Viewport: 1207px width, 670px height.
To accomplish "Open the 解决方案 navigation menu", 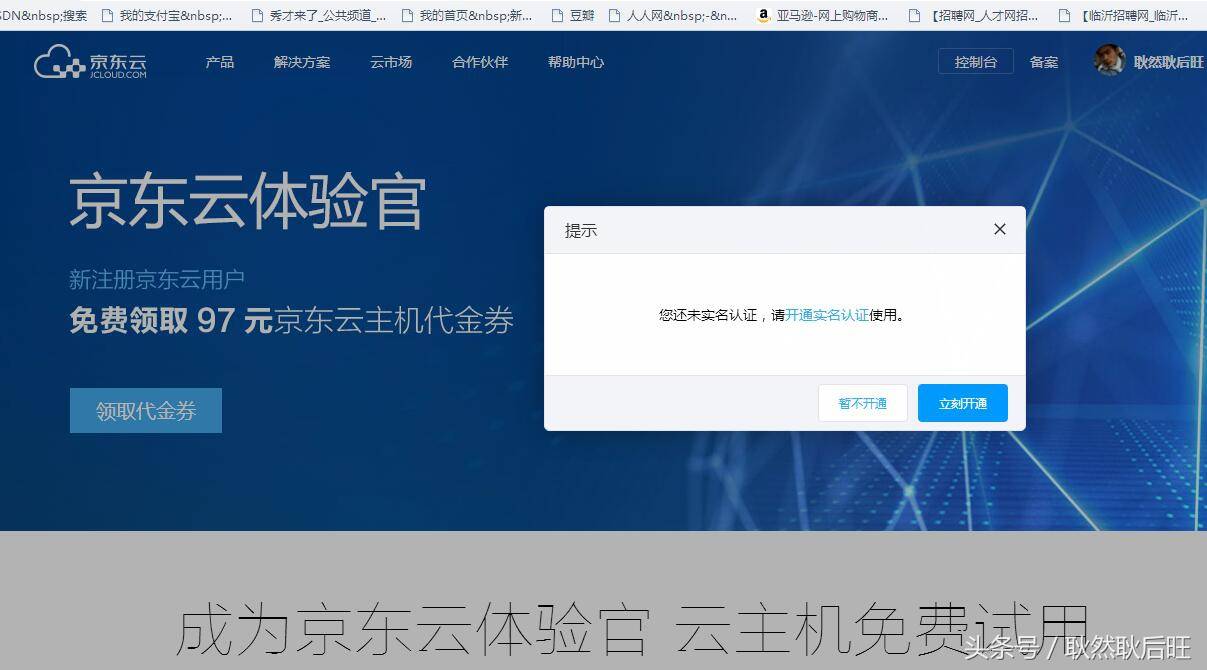I will click(301, 62).
